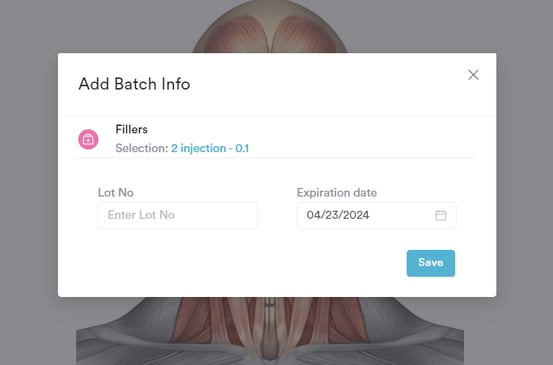Image resolution: width=553 pixels, height=365 pixels.
Task: Save the batch info
Action: click(x=431, y=263)
